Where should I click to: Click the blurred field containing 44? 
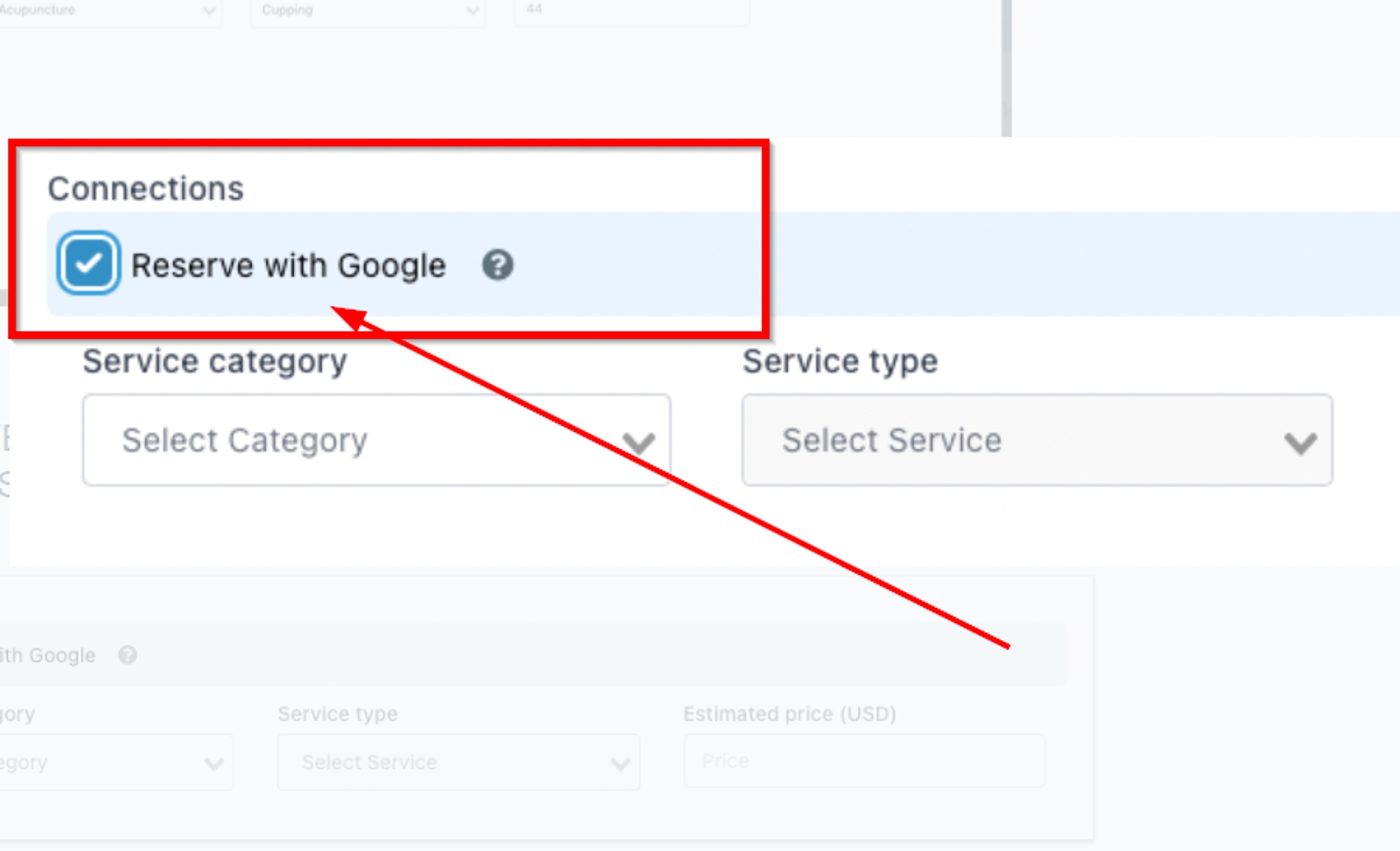click(x=630, y=10)
